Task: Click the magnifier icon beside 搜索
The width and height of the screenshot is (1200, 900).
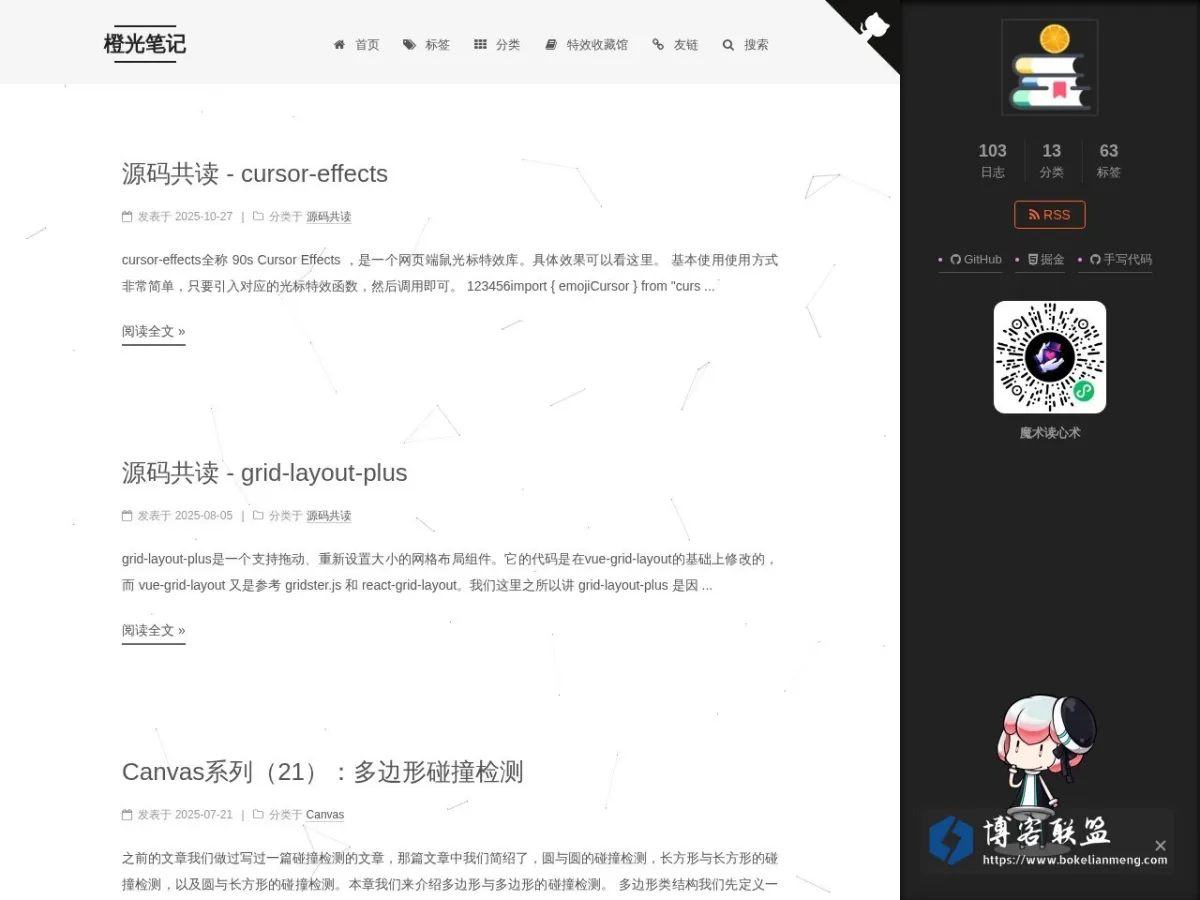Action: point(728,45)
